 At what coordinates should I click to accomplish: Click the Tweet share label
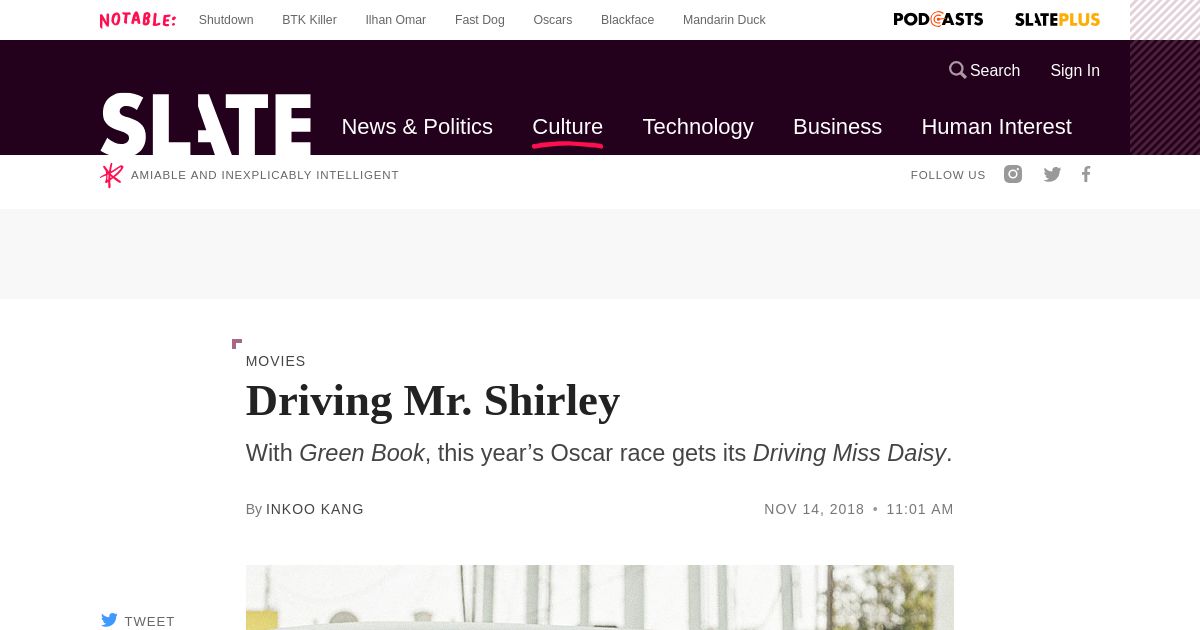coord(150,621)
